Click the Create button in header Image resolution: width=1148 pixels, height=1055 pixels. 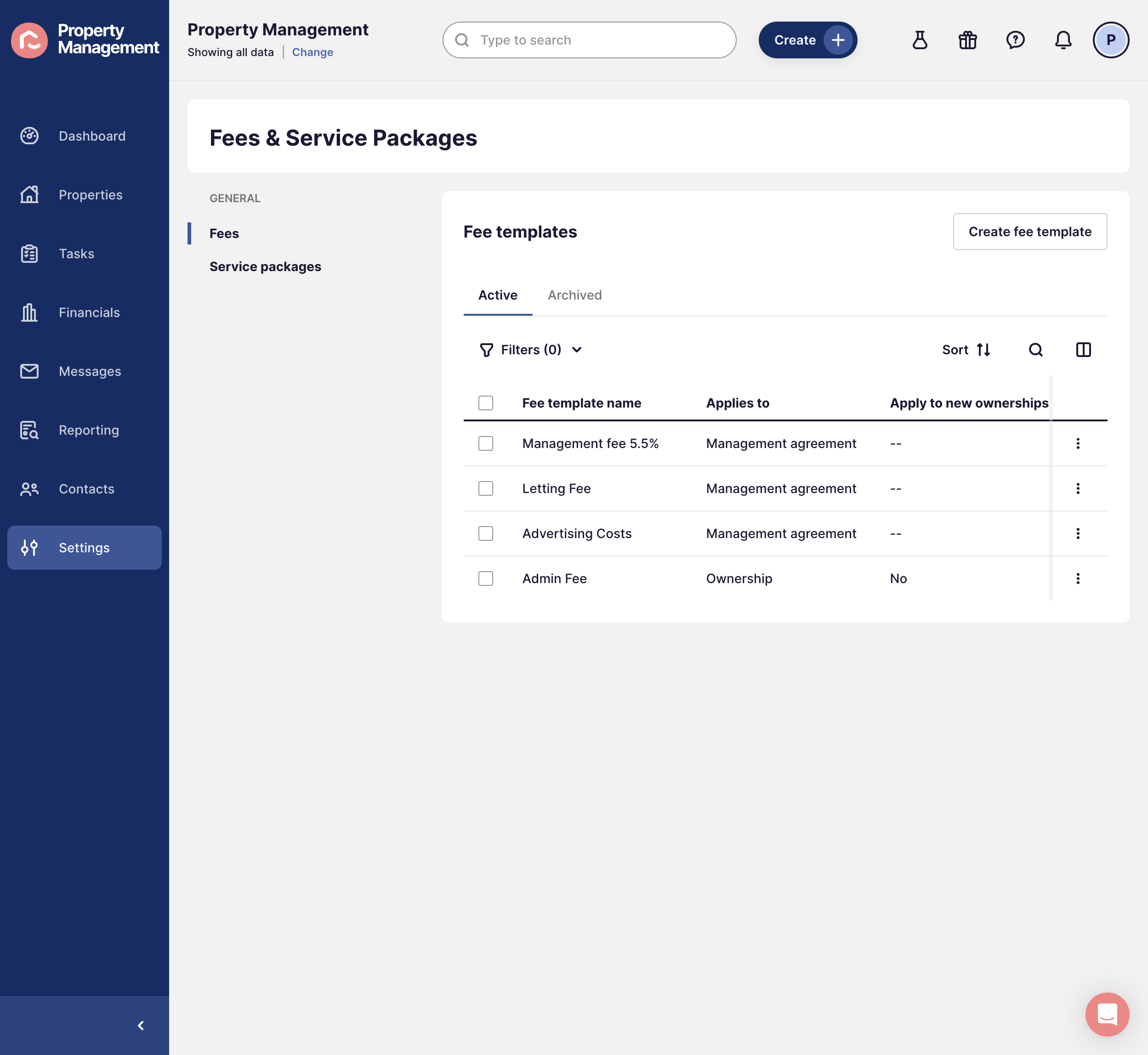click(808, 40)
